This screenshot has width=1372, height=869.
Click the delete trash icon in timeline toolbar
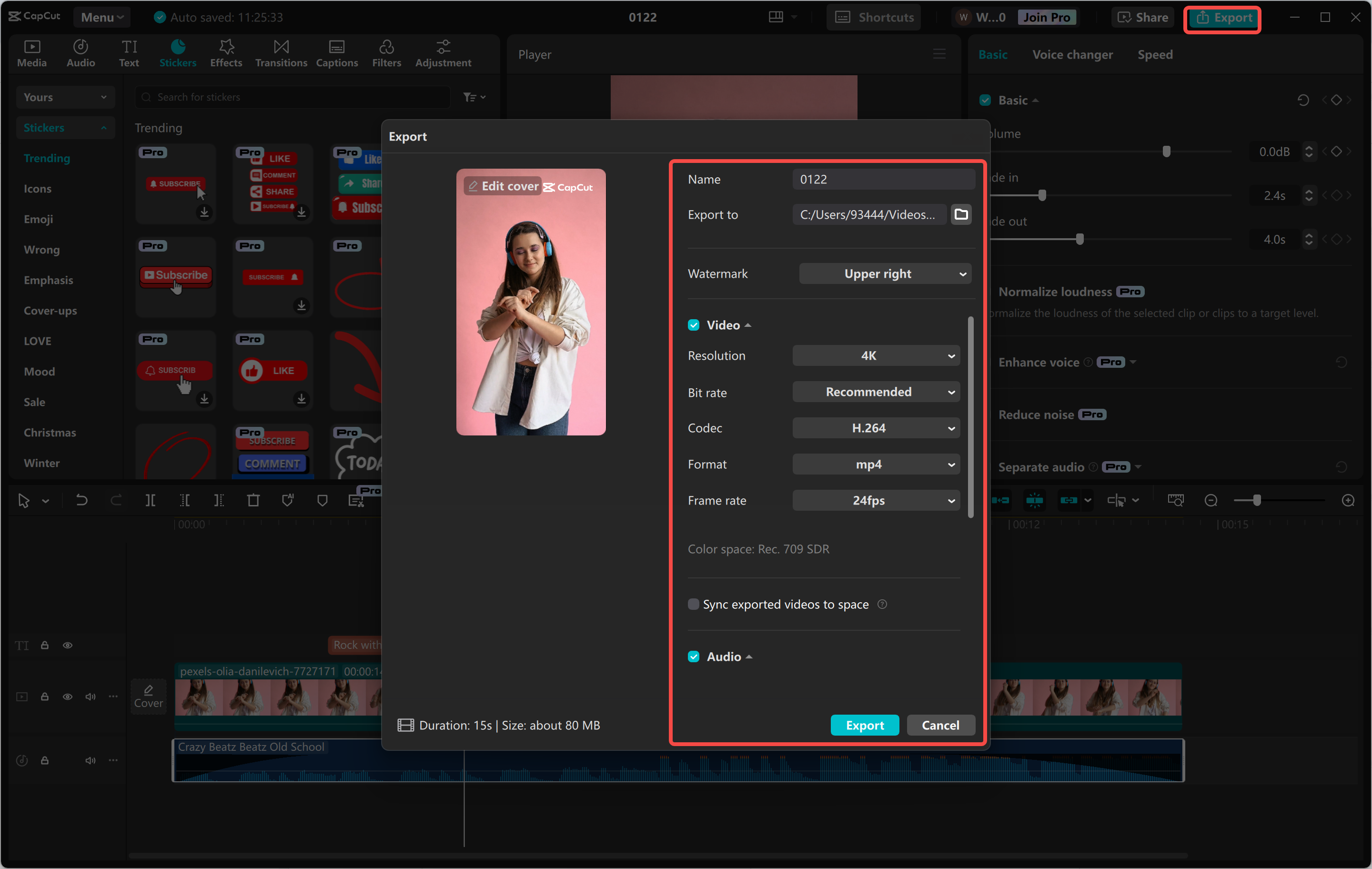(253, 500)
